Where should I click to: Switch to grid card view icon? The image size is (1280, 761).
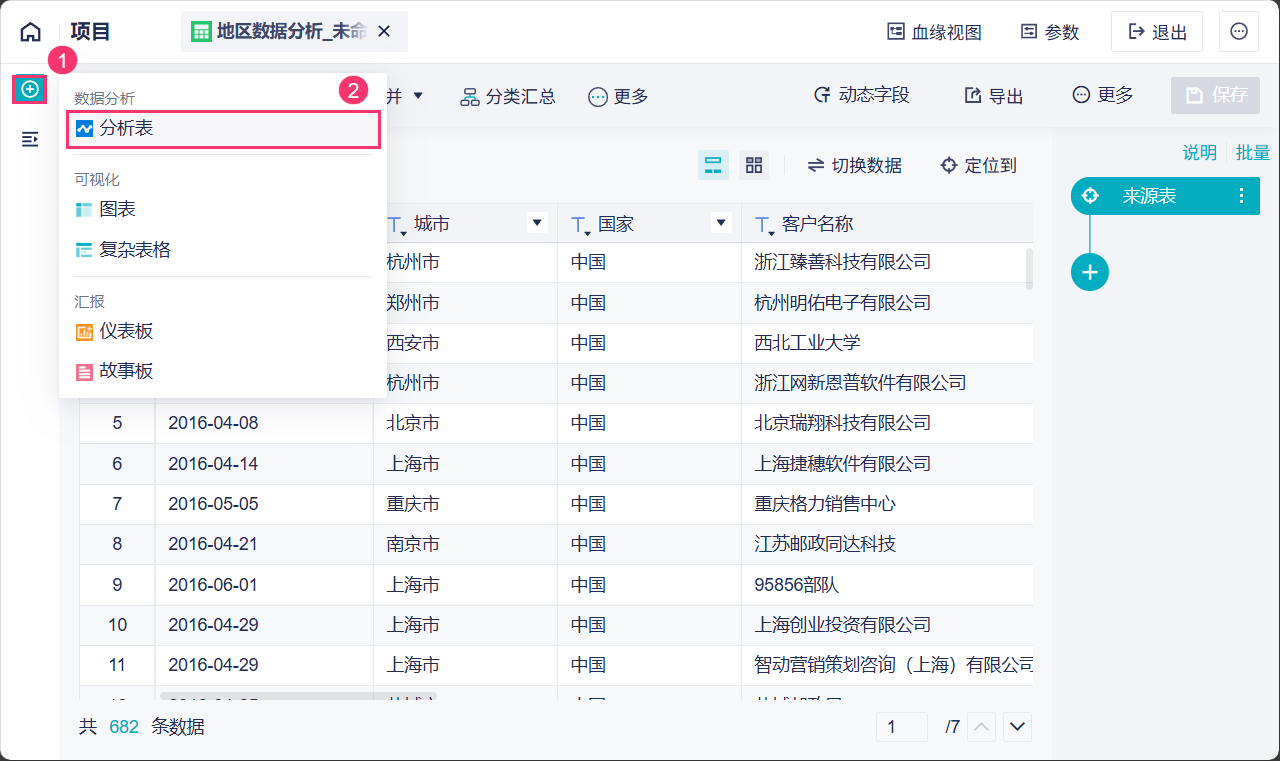point(754,165)
